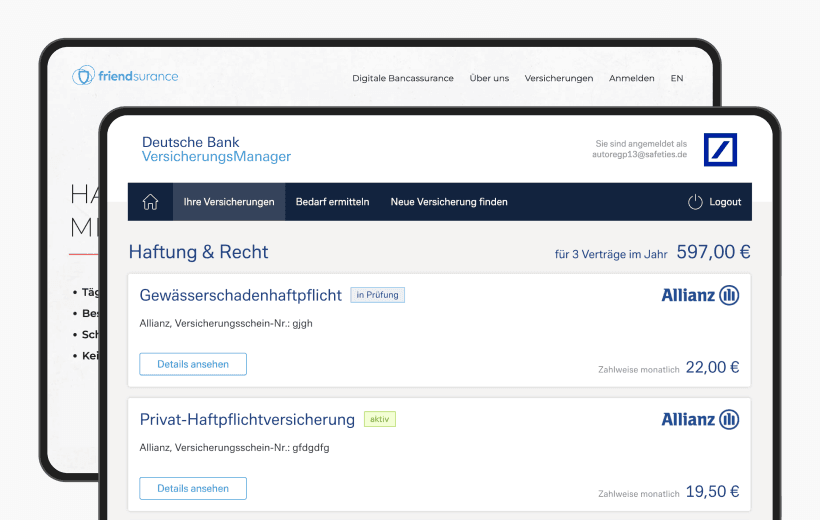Screen dimensions: 820x520
Task: Open Digitale Bancassurance menu in friendsurance window
Action: [x=403, y=78]
